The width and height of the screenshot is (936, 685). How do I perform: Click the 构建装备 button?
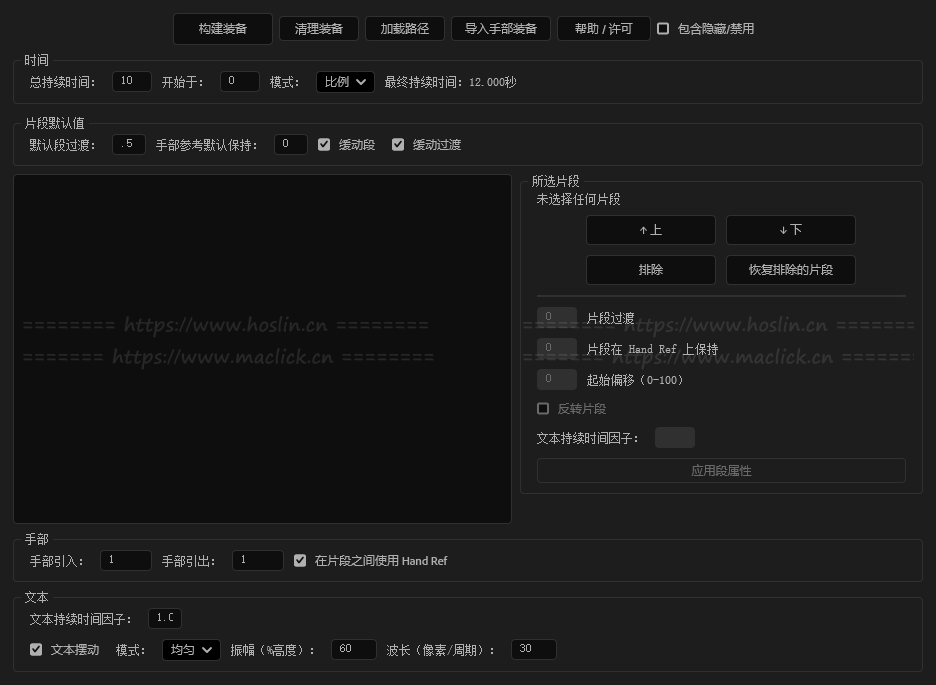pyautogui.click(x=223, y=29)
